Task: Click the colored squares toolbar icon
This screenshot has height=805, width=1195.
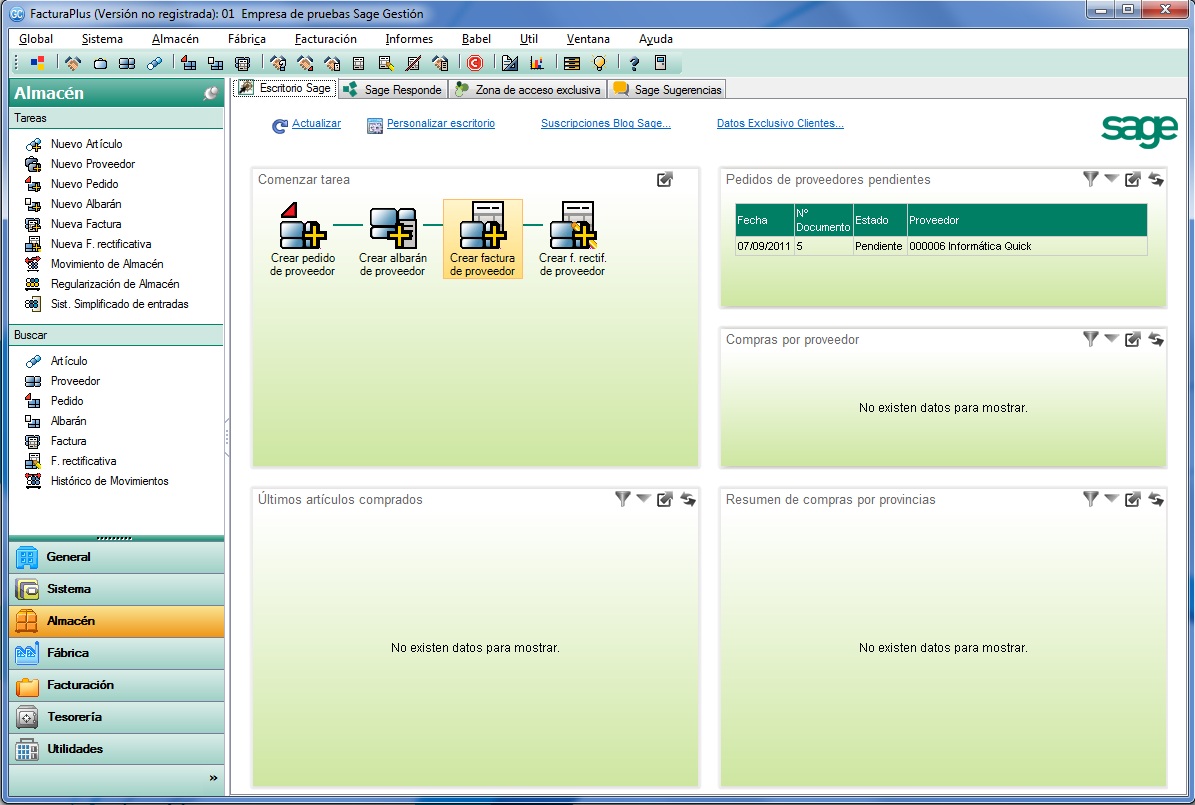Action: (x=37, y=63)
